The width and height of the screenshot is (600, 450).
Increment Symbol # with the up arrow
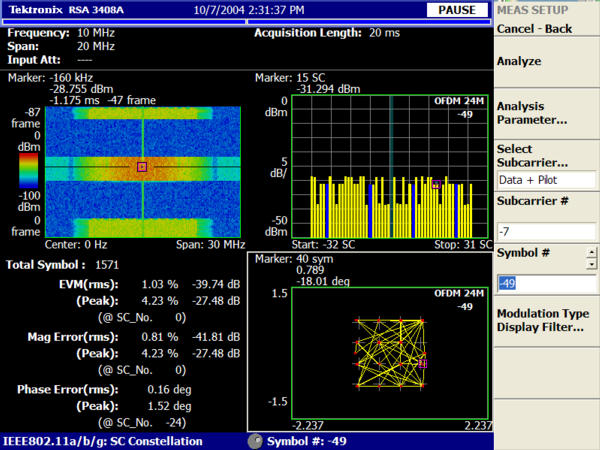click(591, 253)
